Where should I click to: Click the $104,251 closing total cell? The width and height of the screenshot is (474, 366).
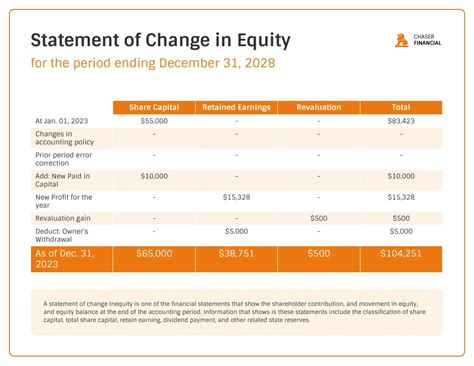click(401, 254)
